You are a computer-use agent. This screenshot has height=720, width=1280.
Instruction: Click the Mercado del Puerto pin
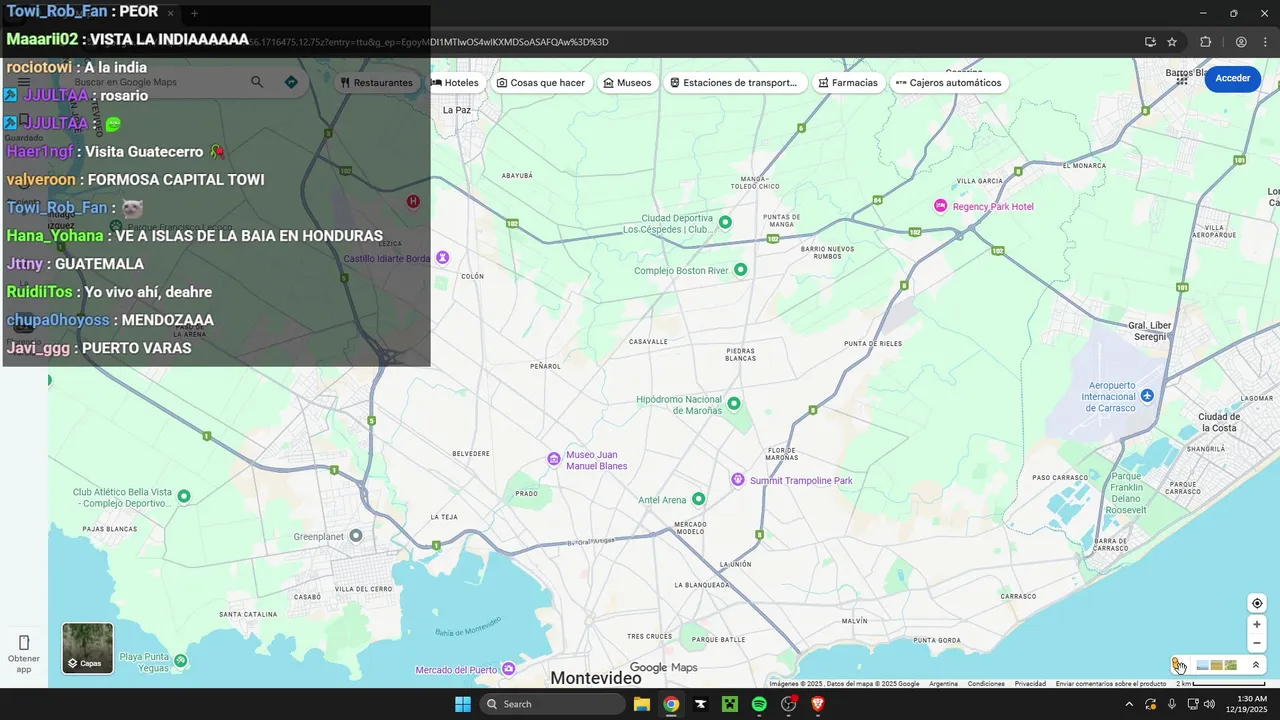508,668
